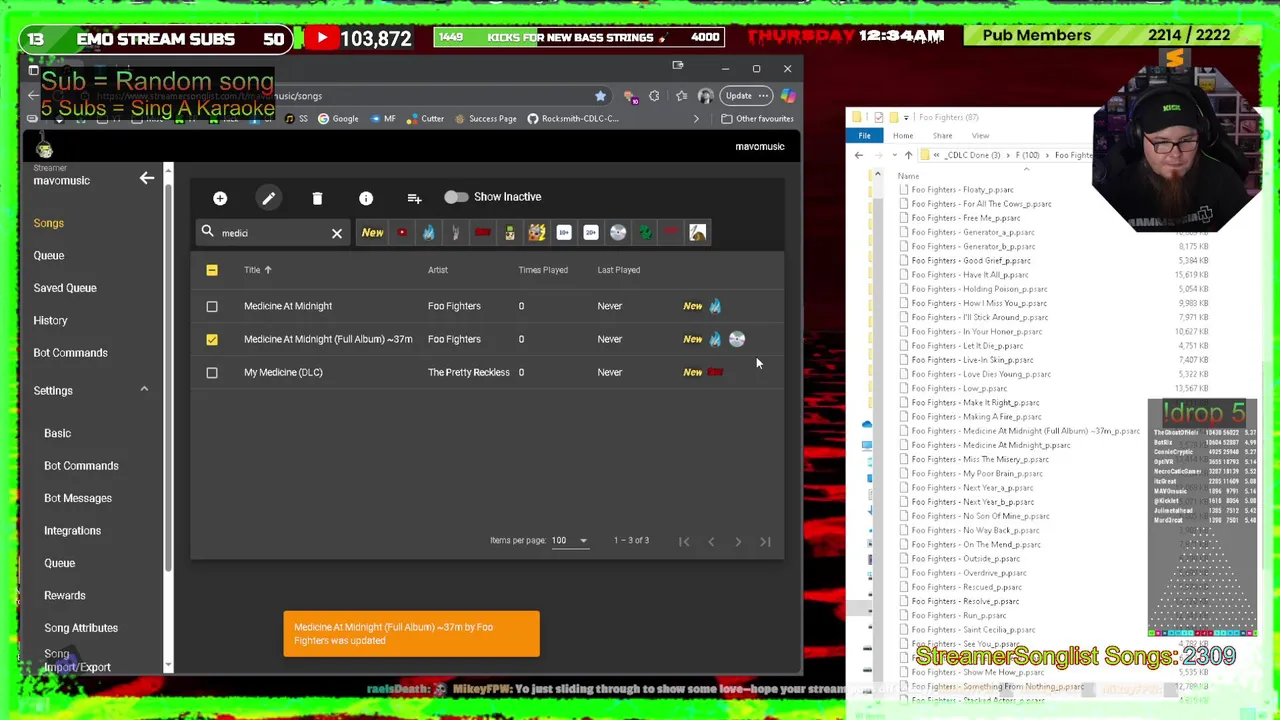This screenshot has height=720, width=1280.
Task: Filter by the yellow New attribute
Action: point(372,233)
